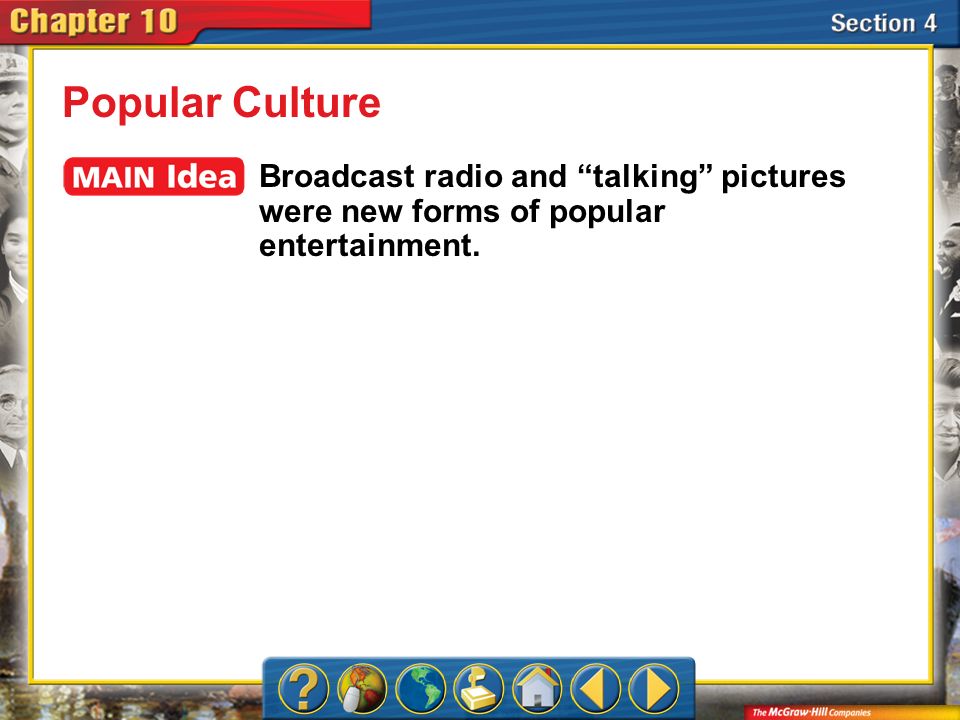The height and width of the screenshot is (720, 960).
Task: Open the Earth globe maps icon
Action: (x=420, y=689)
